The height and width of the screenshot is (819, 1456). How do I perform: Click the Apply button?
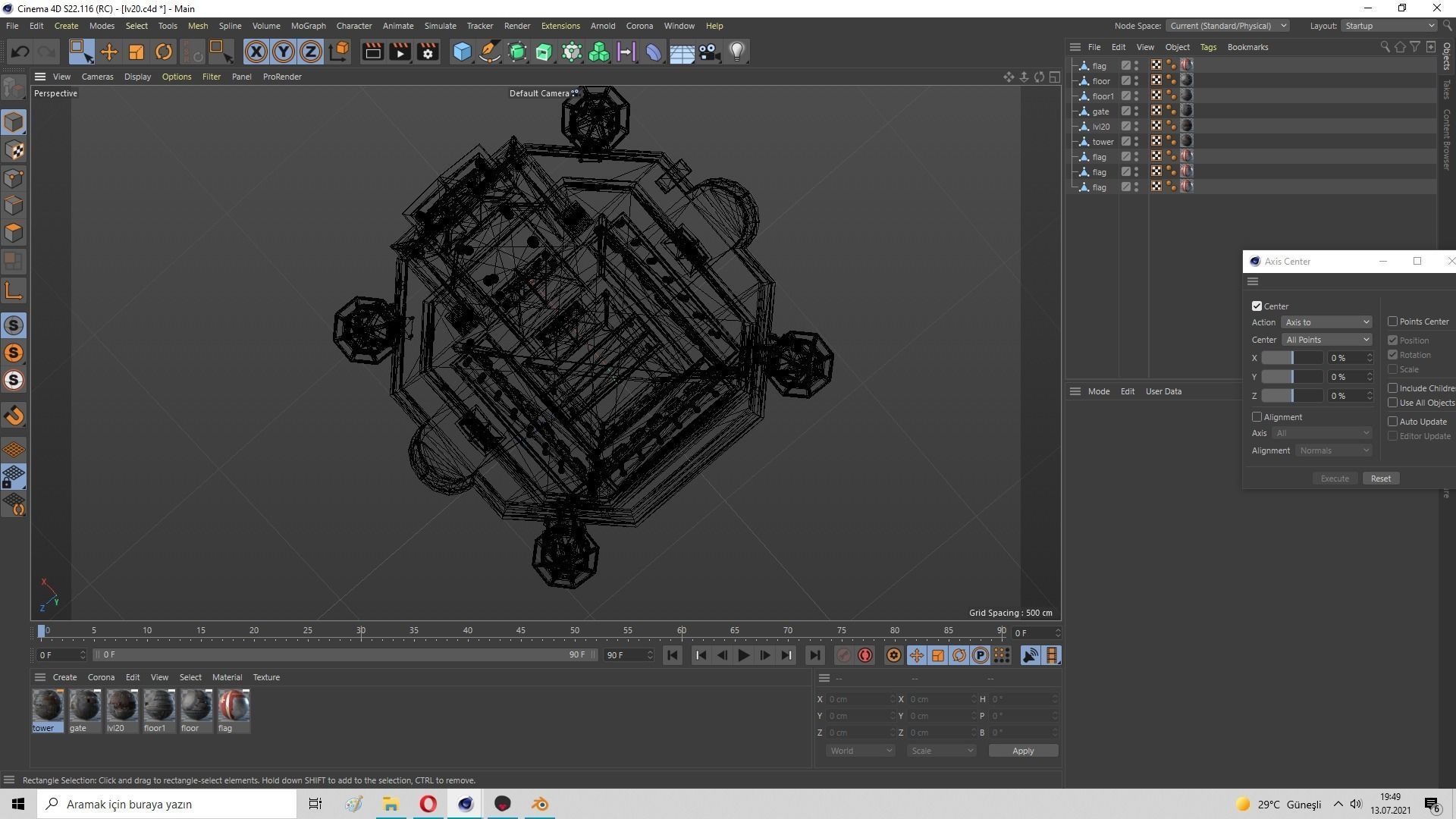(1023, 751)
